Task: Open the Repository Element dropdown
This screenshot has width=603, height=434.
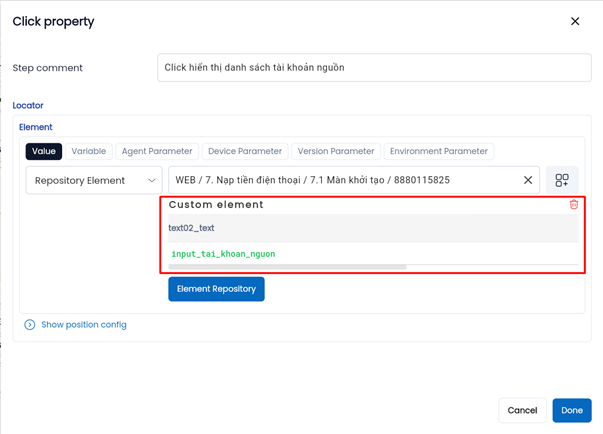Action: point(94,180)
